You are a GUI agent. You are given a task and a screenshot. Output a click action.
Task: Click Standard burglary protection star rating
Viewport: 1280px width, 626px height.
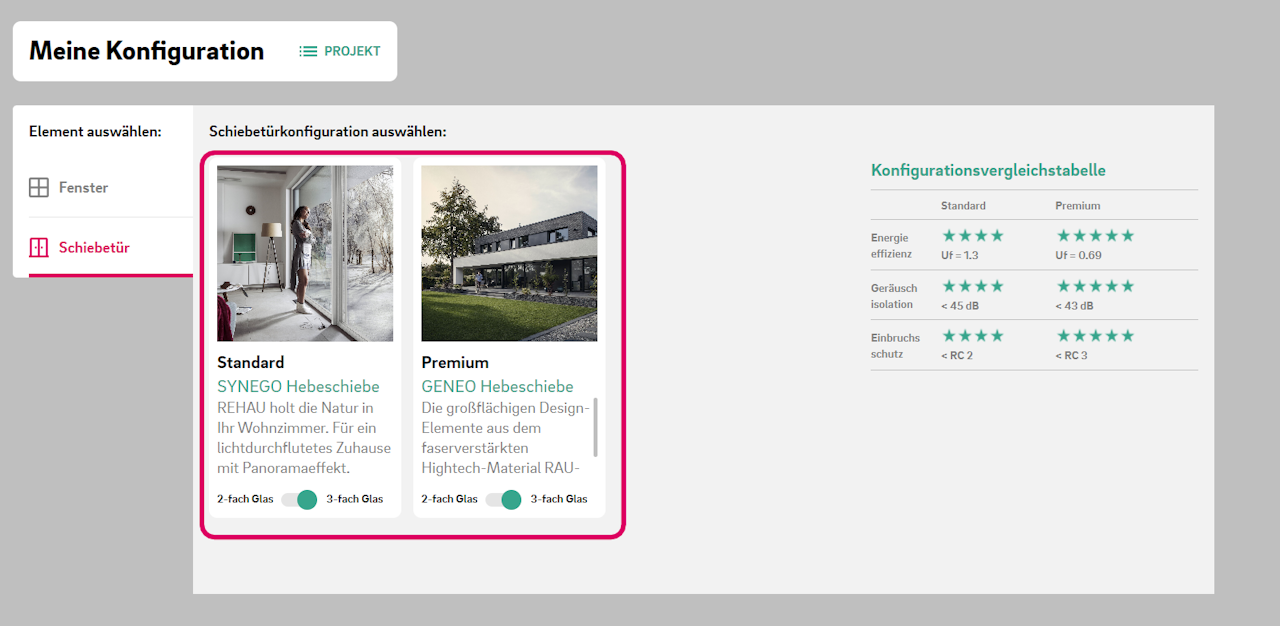(x=972, y=336)
